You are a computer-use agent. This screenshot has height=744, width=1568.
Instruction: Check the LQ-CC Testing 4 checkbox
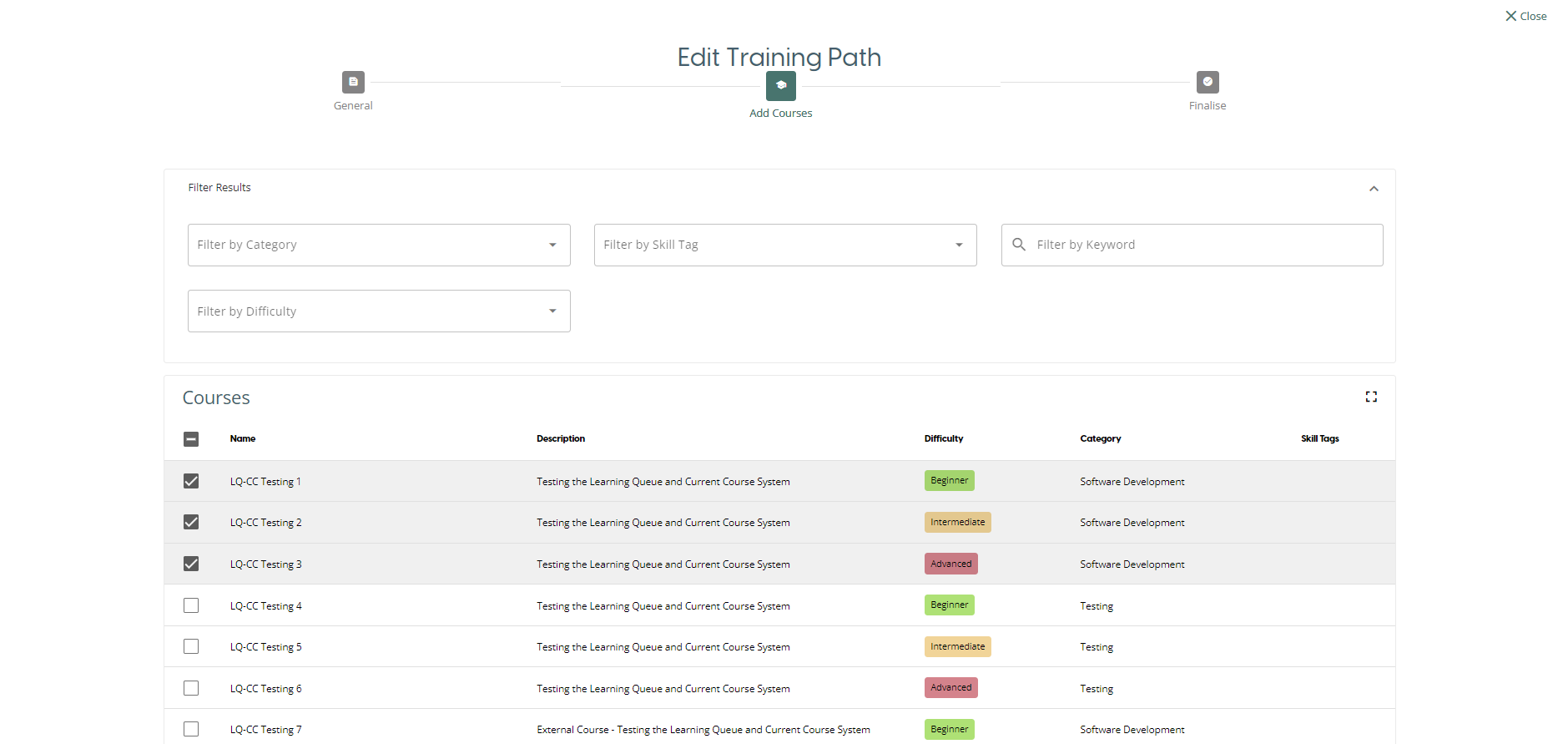[191, 605]
